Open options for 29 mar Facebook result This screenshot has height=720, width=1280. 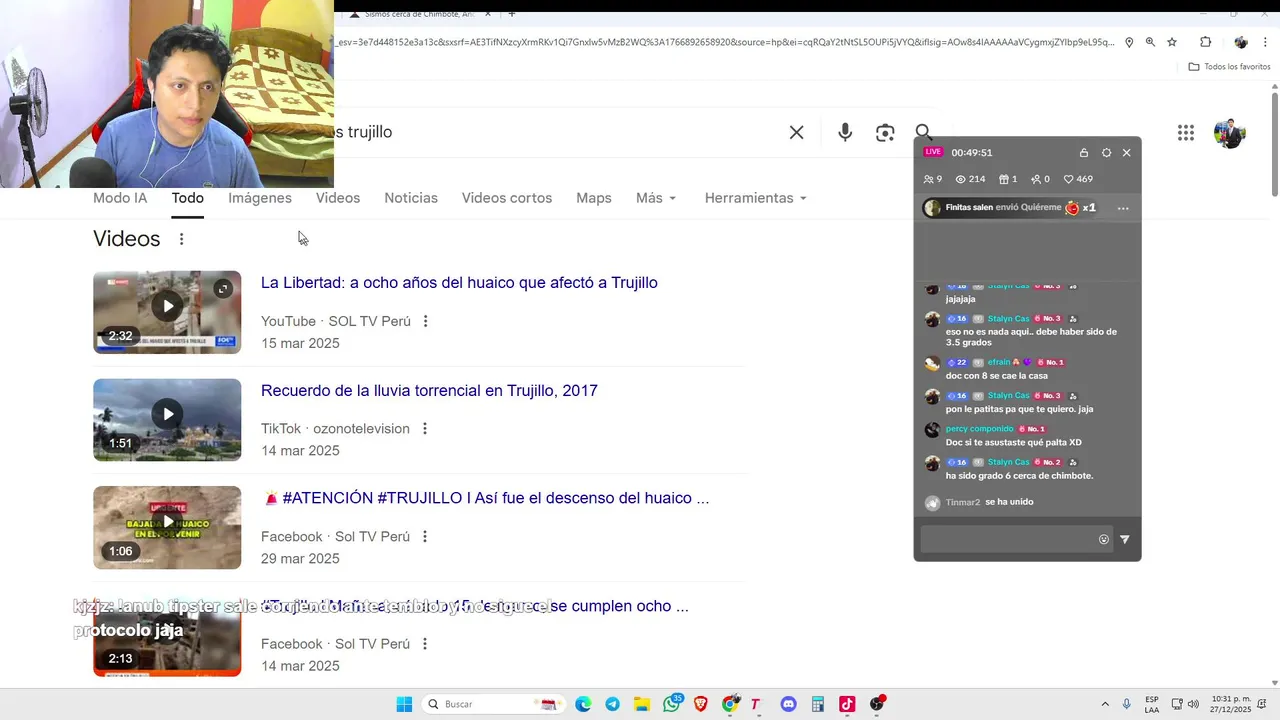coord(424,536)
